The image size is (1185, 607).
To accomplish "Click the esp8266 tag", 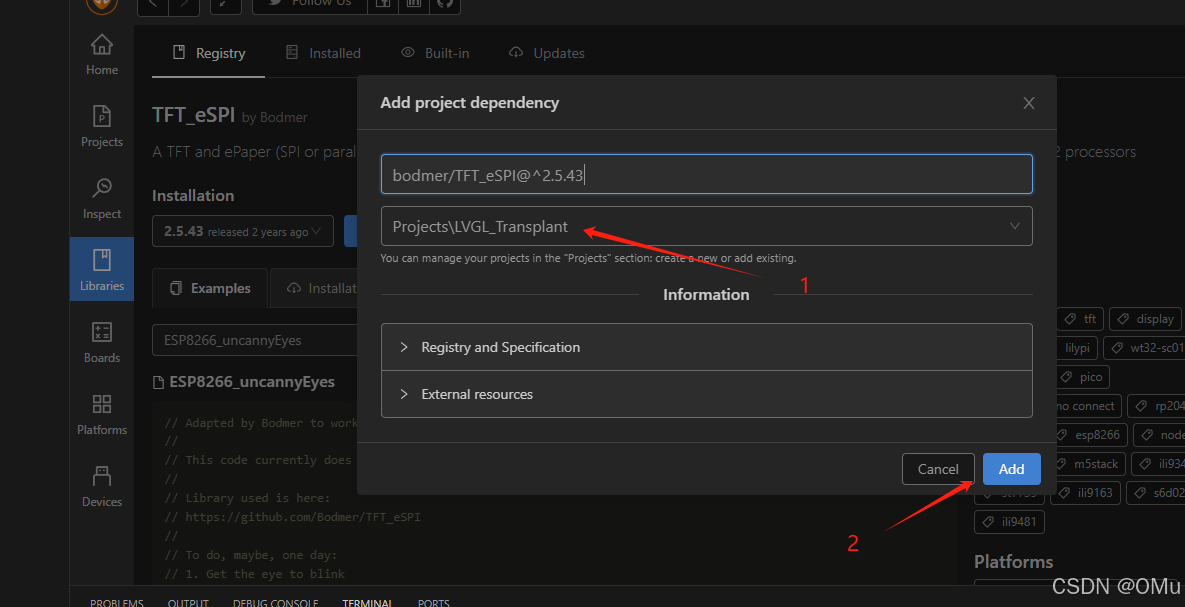I will (x=1091, y=435).
